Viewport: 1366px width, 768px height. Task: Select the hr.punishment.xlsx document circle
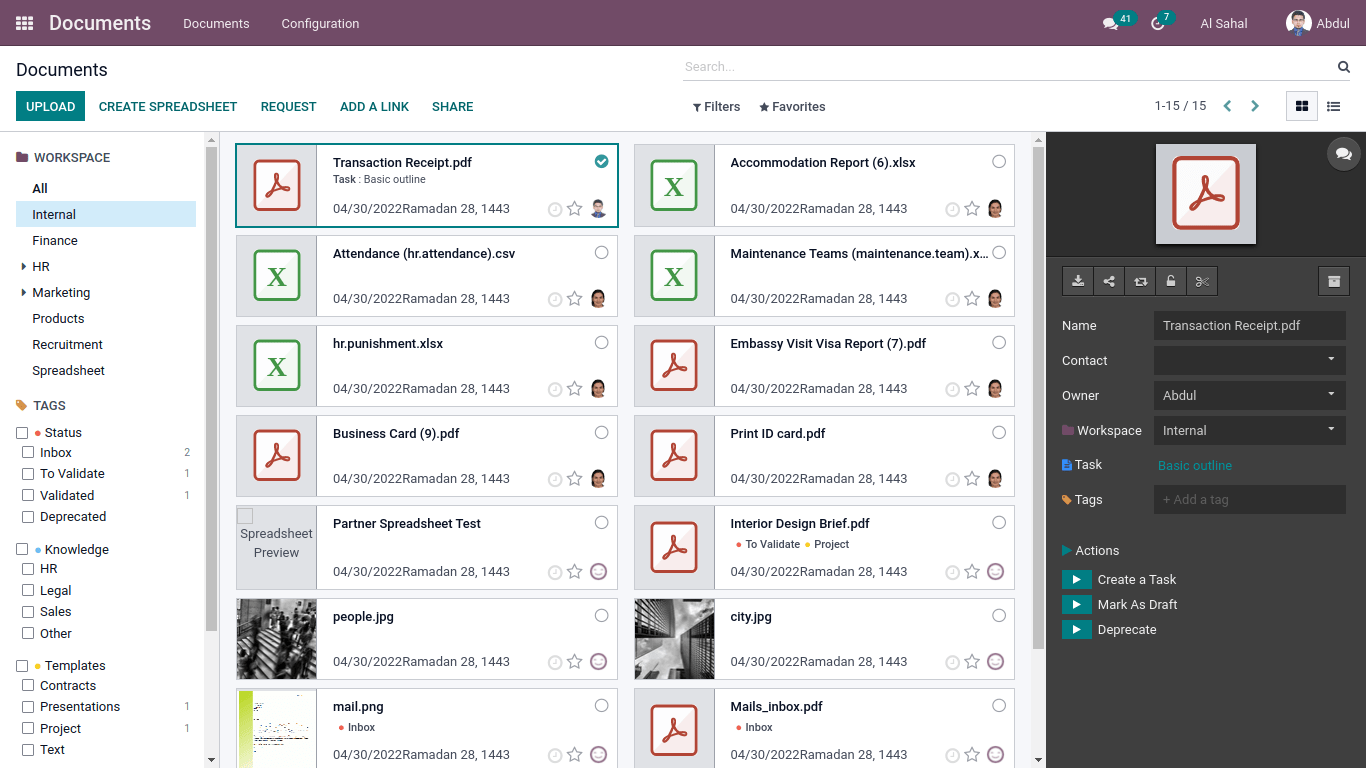(x=601, y=343)
